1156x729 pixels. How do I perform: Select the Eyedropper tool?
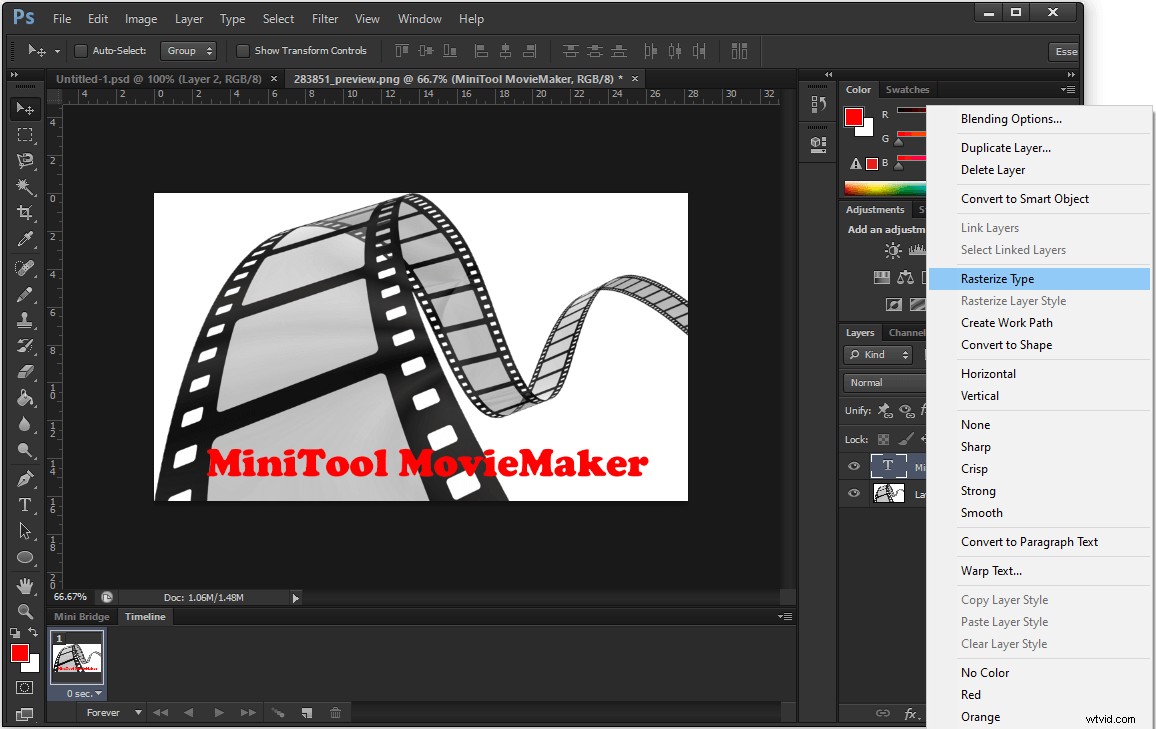click(24, 239)
